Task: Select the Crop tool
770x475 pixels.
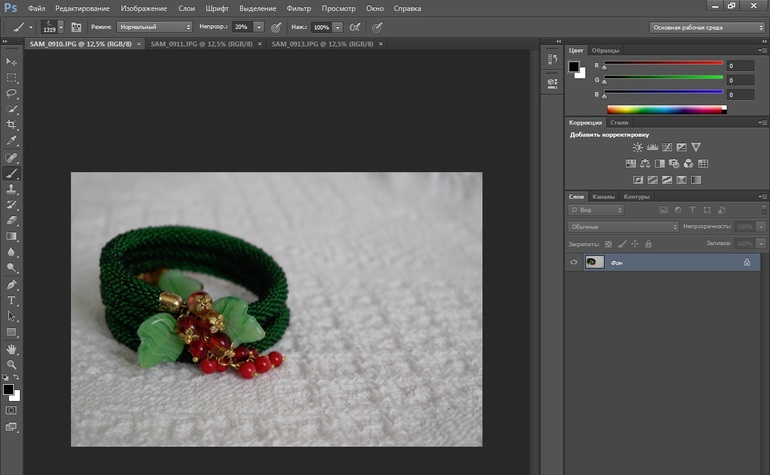Action: (12, 125)
